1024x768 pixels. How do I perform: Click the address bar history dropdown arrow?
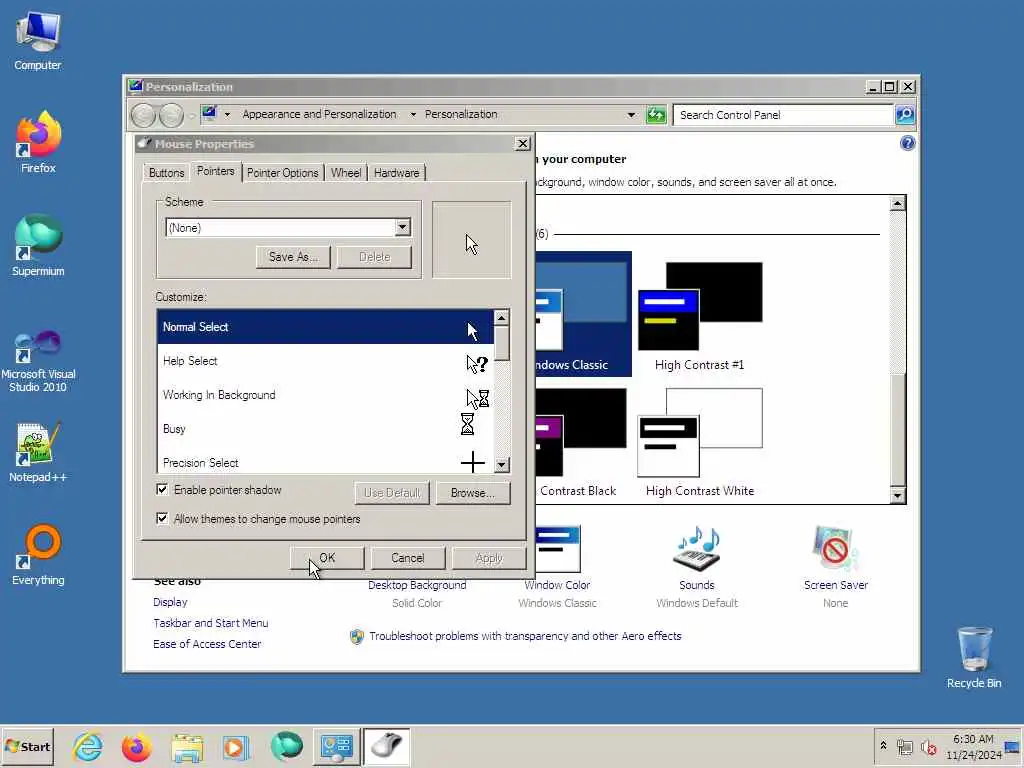pyautogui.click(x=631, y=115)
